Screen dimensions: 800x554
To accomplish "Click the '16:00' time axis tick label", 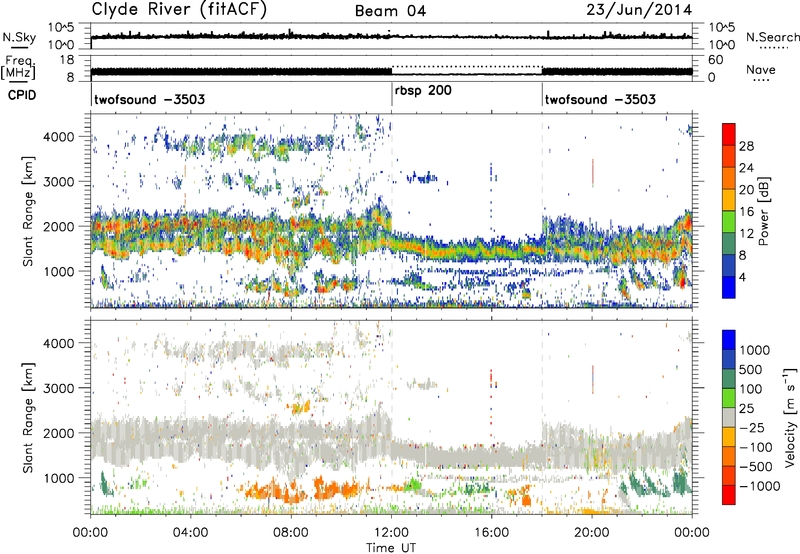I will tap(491, 533).
